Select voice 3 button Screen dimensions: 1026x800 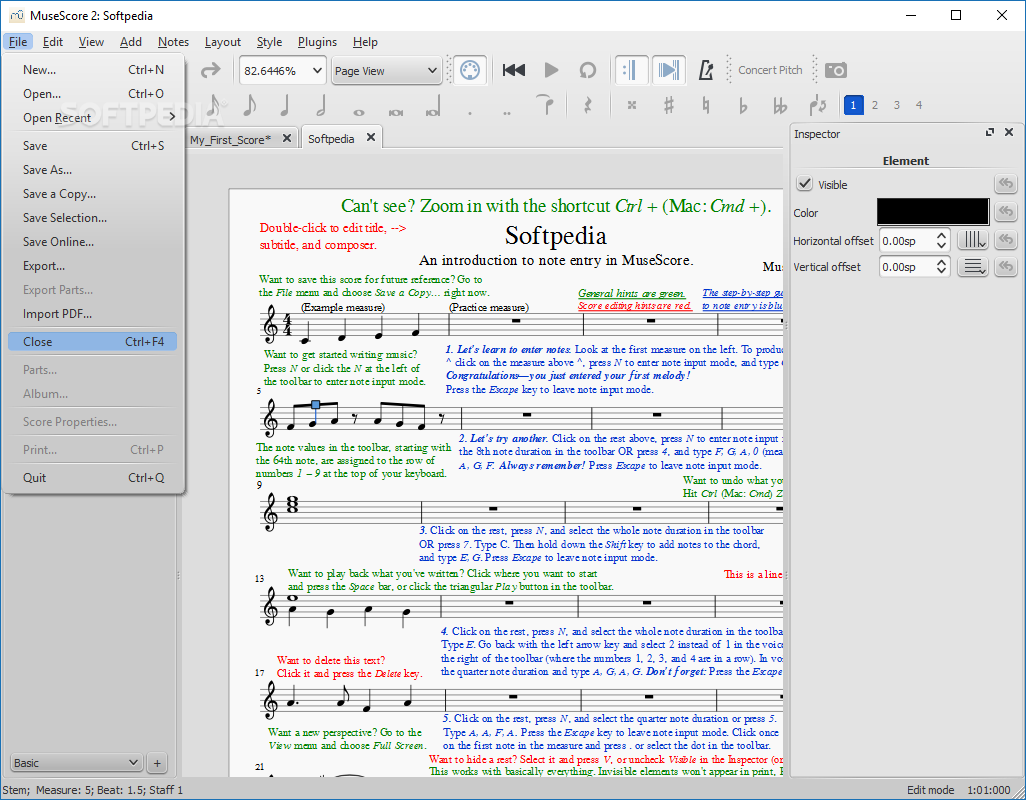[896, 105]
